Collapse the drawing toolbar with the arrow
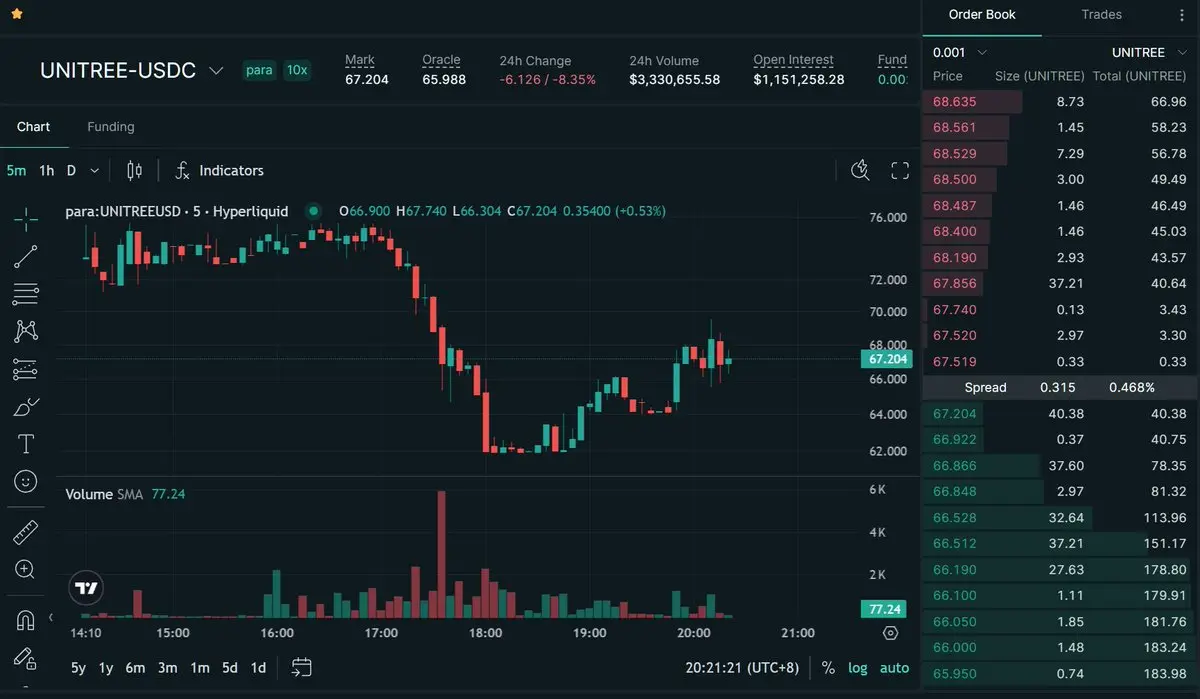Image resolution: width=1200 pixels, height=699 pixels. (51, 617)
